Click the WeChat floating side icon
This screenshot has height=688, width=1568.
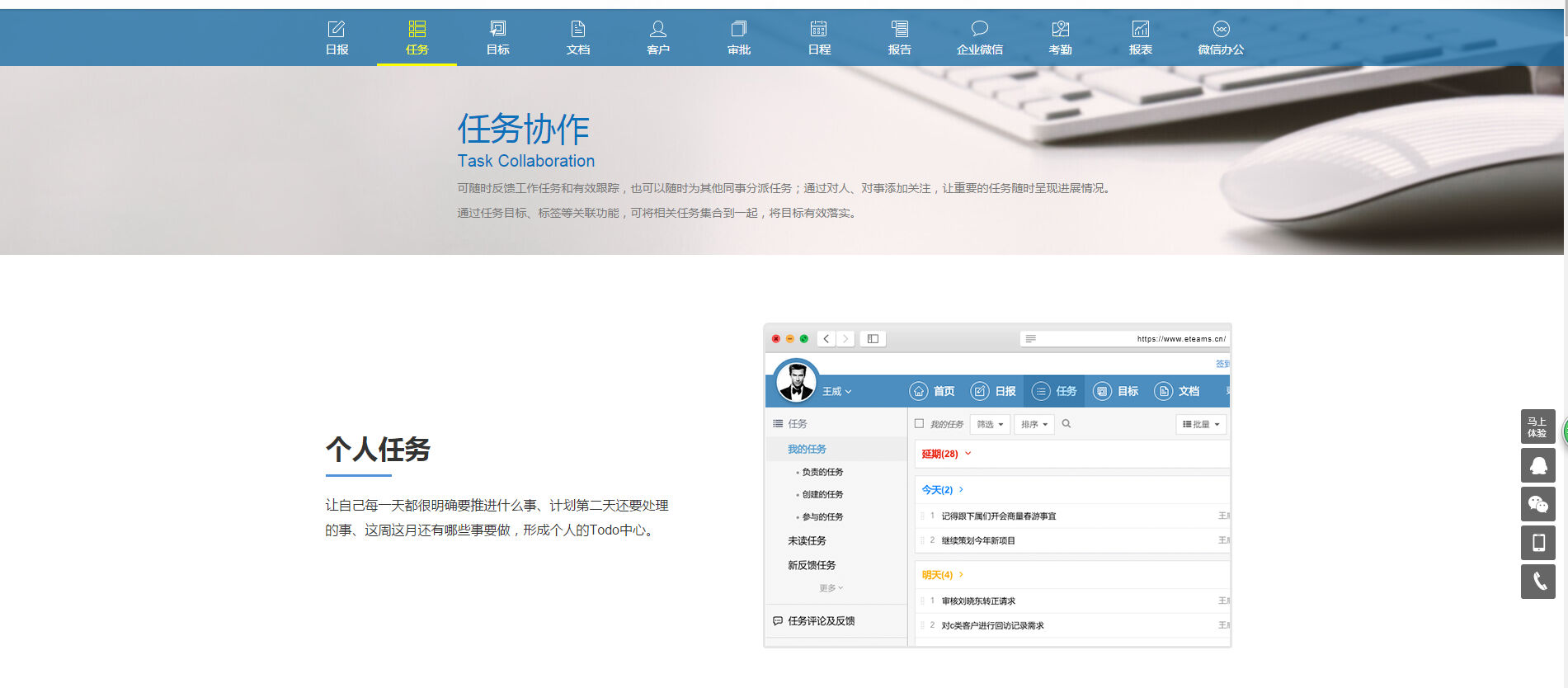click(x=1537, y=504)
